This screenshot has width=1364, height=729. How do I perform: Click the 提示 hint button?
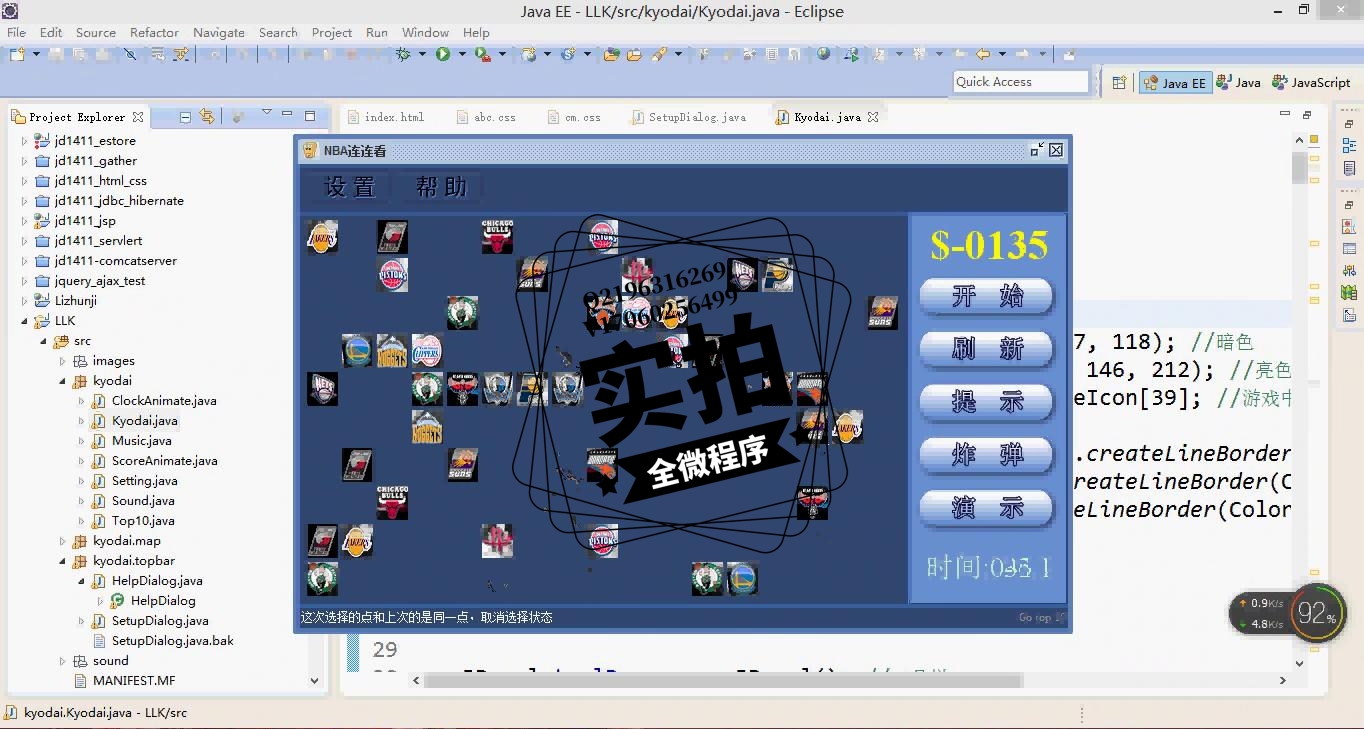987,402
